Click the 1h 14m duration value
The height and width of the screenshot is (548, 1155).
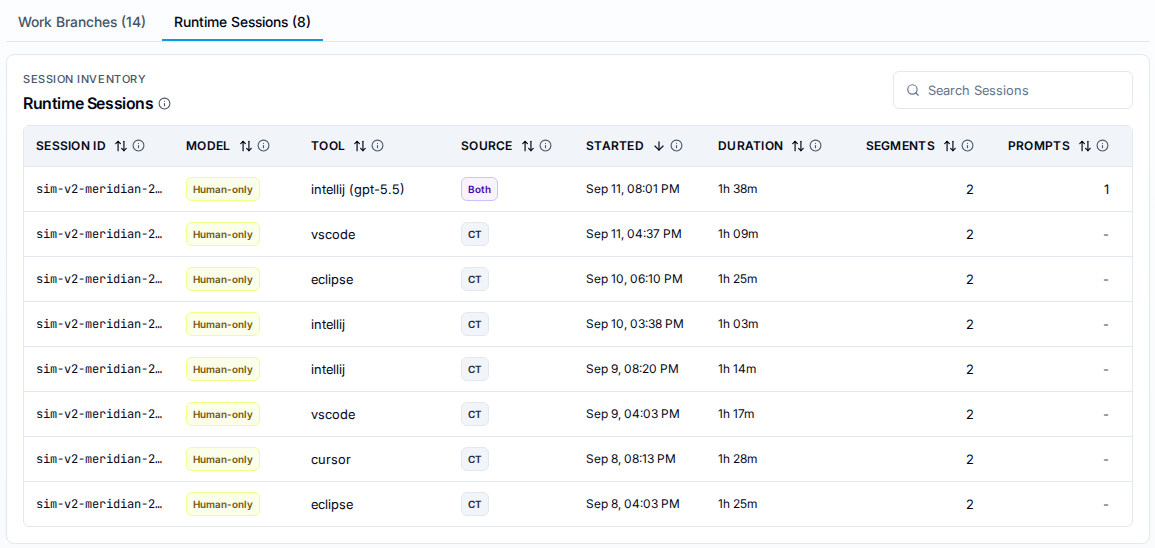737,369
